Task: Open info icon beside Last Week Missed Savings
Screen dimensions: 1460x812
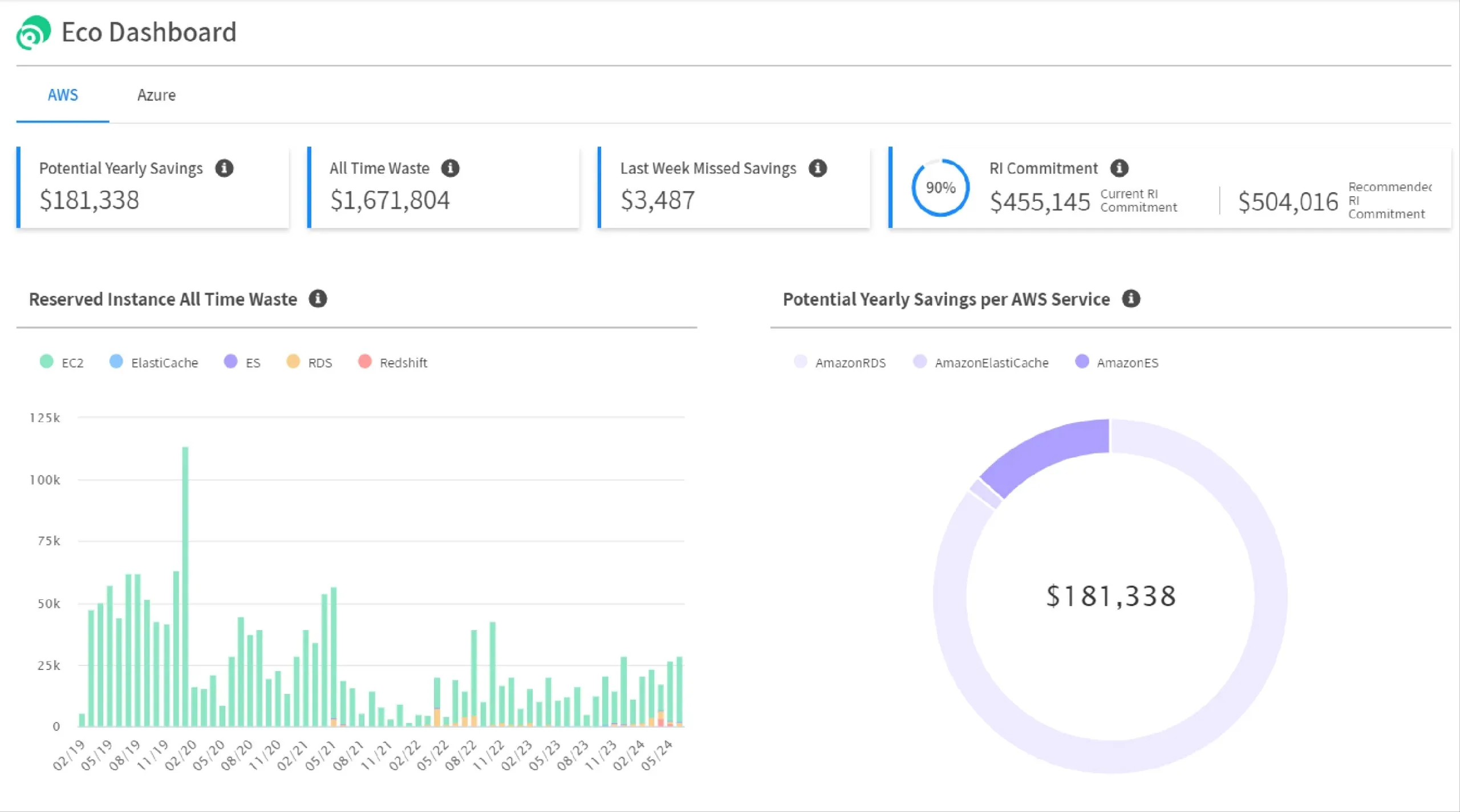Action: [818, 168]
